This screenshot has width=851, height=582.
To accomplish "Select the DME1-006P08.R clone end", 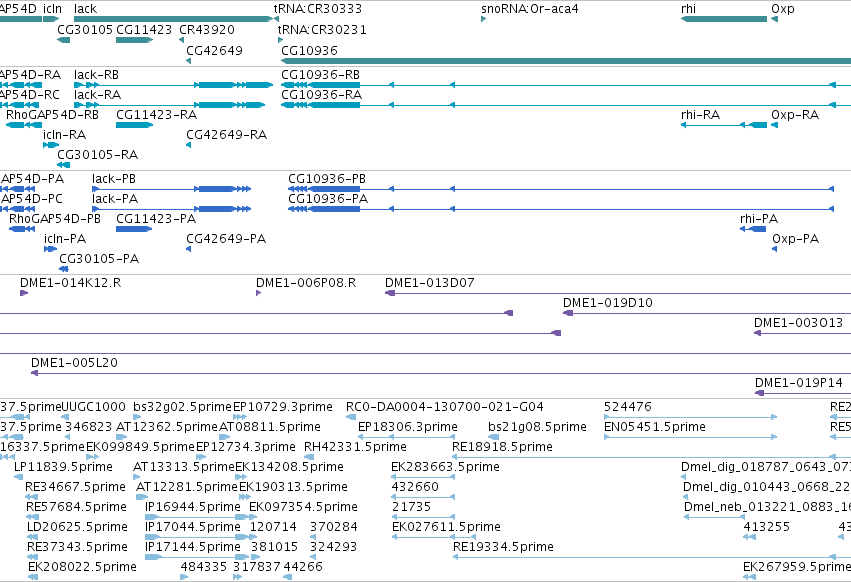I will pos(258,293).
